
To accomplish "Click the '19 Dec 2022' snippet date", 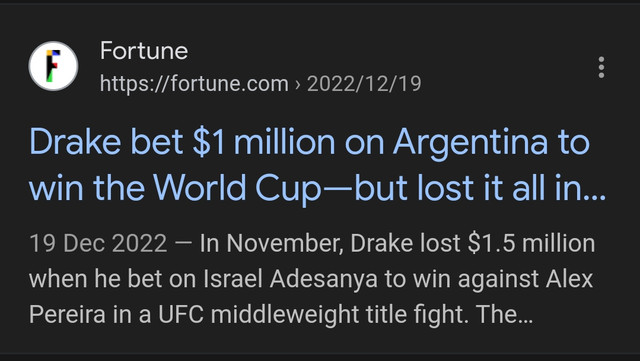I will [98, 243].
